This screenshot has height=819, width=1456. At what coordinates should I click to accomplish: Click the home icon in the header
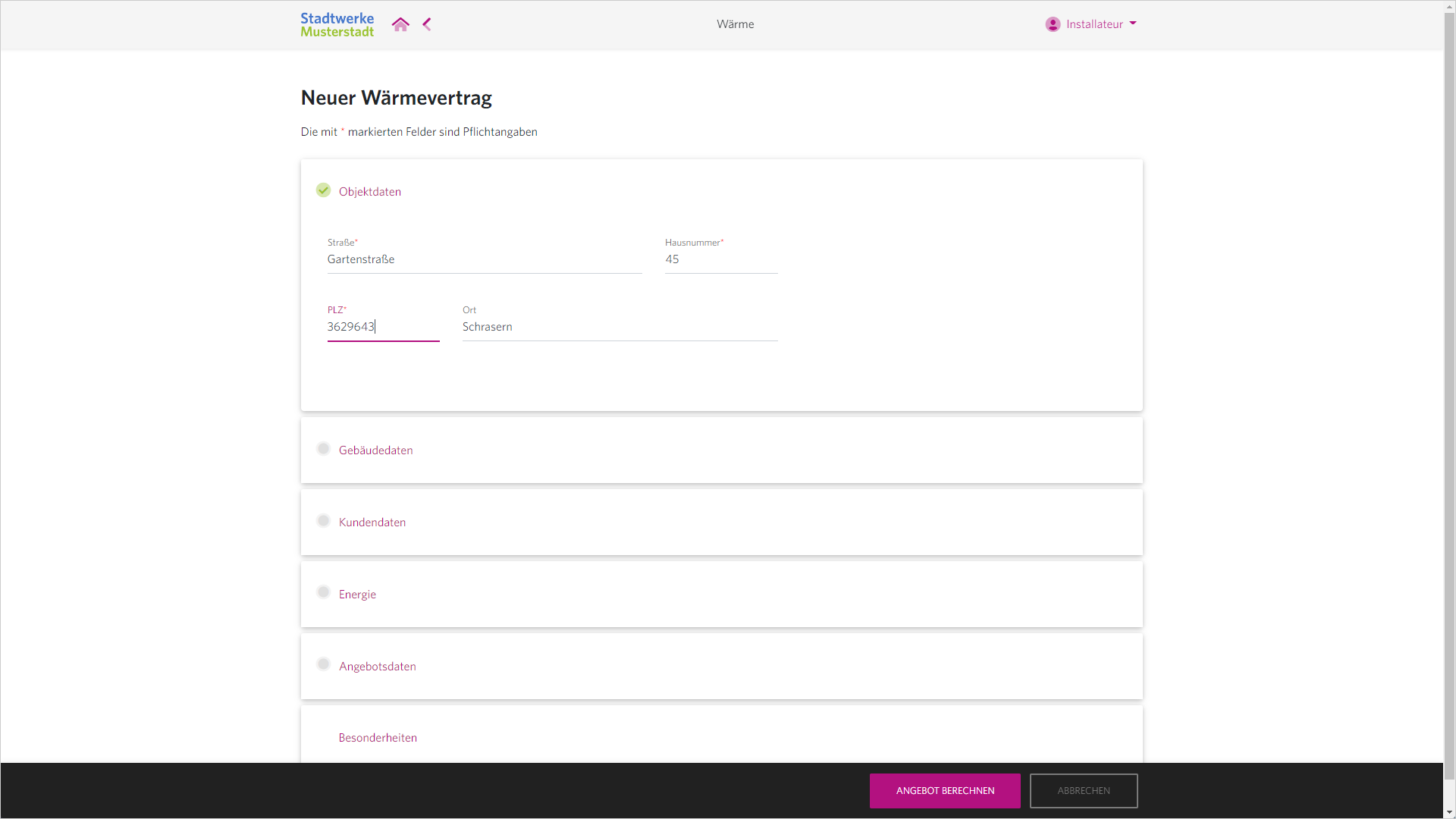coord(400,24)
